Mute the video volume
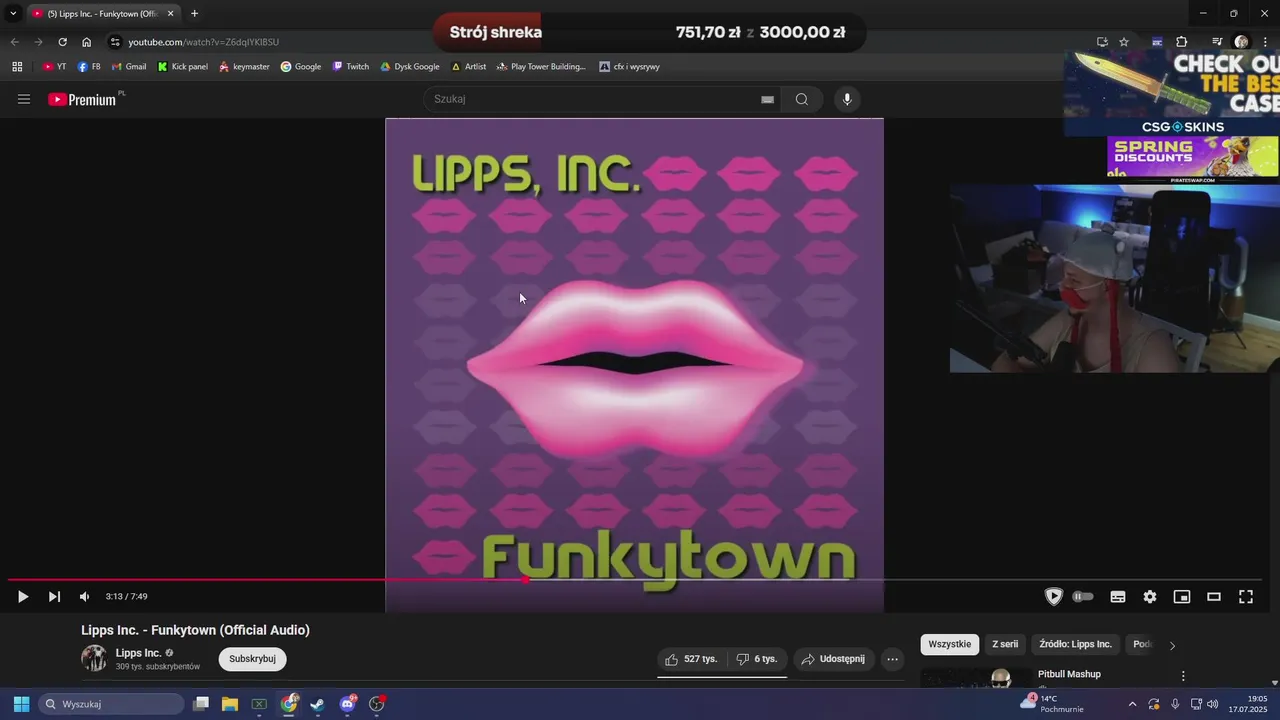The image size is (1280, 720). (x=84, y=597)
